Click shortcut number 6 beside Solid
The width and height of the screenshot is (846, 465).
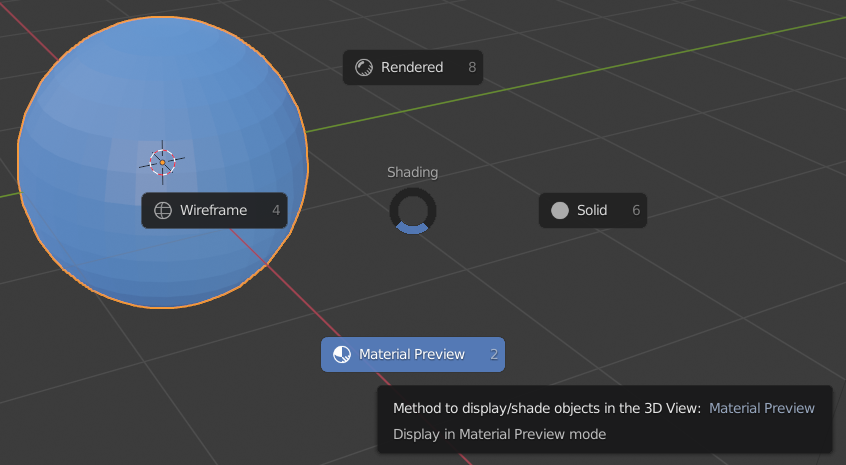coord(636,210)
